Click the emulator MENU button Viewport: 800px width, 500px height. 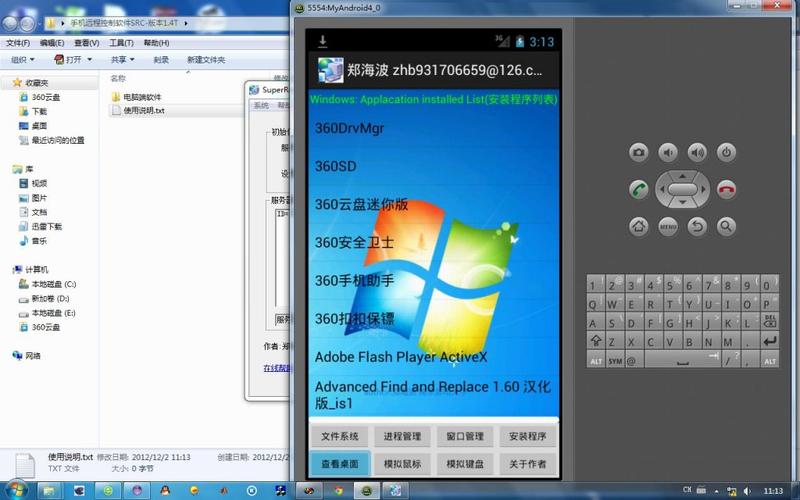[x=667, y=226]
